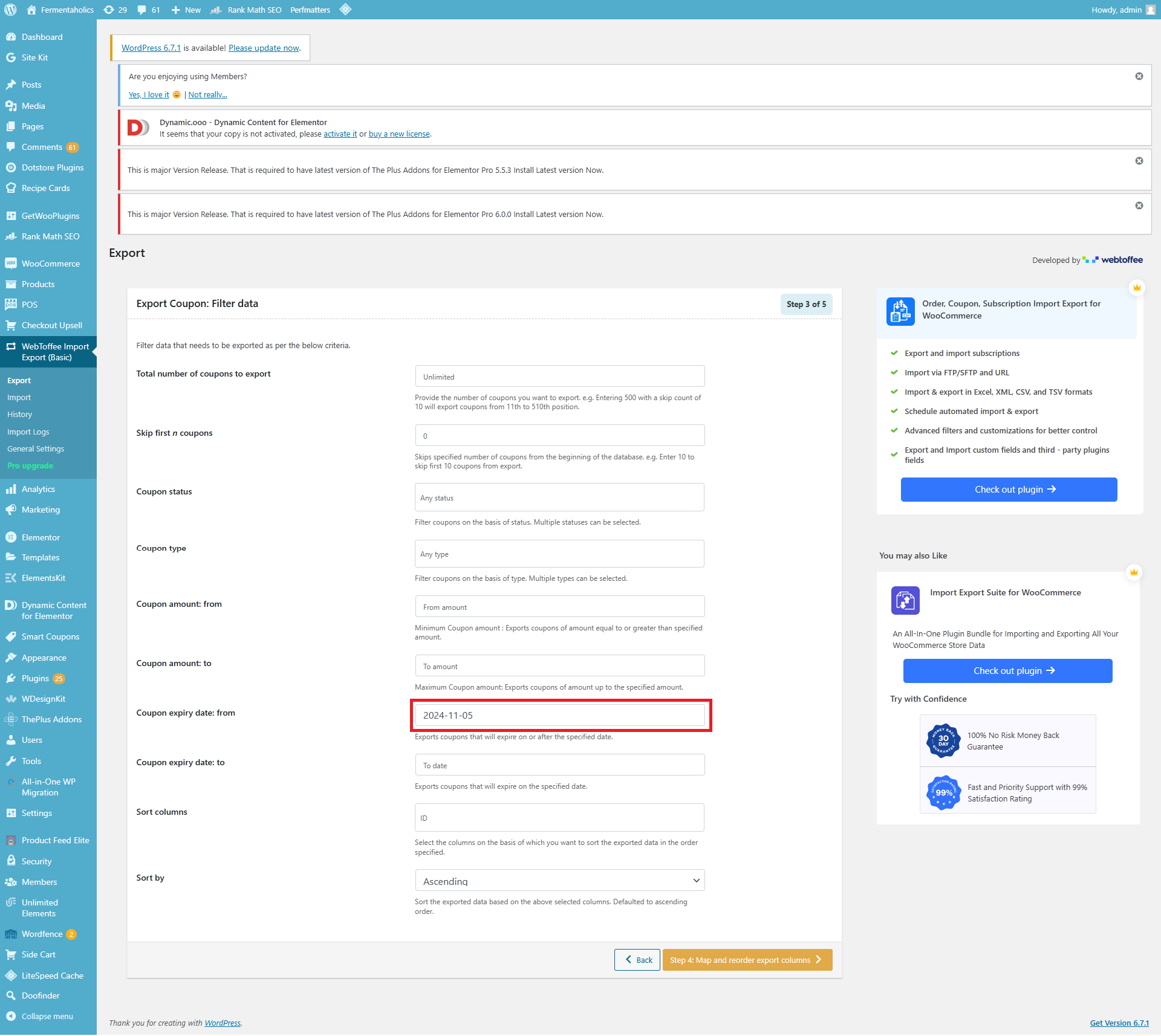Image resolution: width=1161 pixels, height=1036 pixels.
Task: Open General Settings submenu item
Action: point(36,448)
